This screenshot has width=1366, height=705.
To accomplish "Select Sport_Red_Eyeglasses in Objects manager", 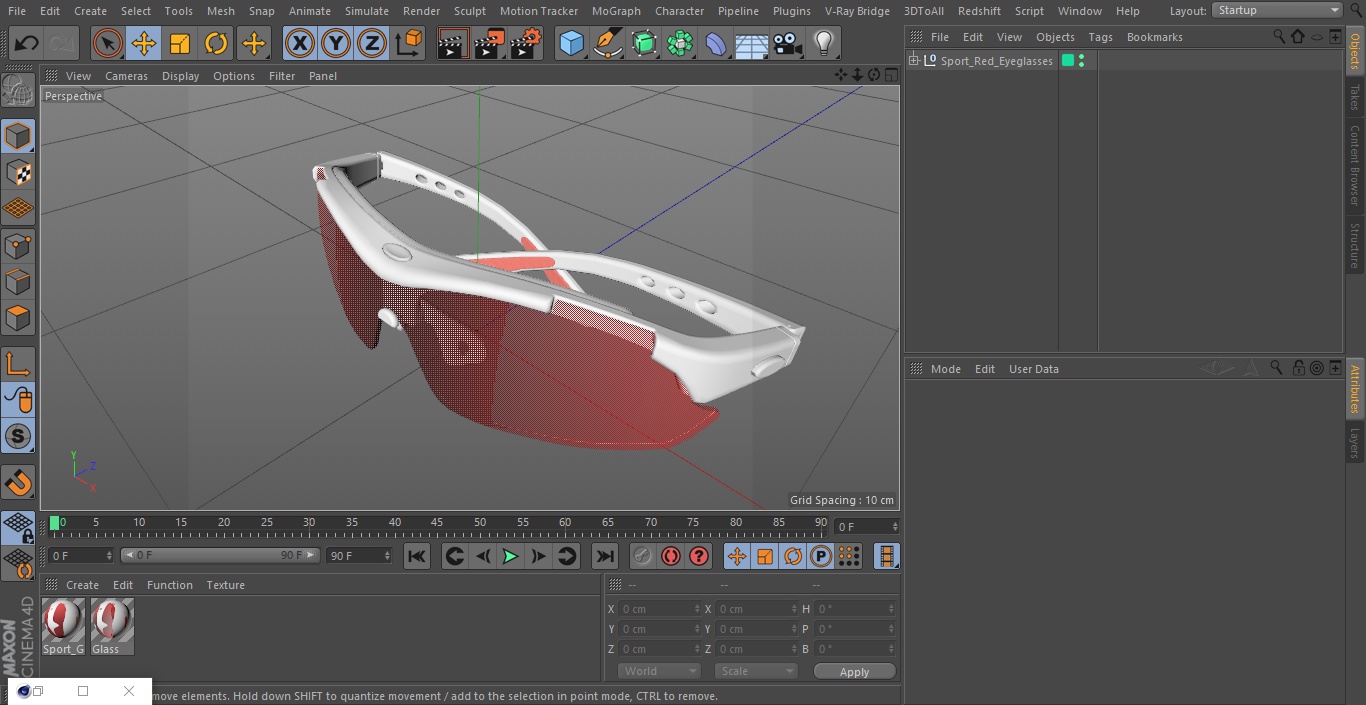I will coord(996,61).
